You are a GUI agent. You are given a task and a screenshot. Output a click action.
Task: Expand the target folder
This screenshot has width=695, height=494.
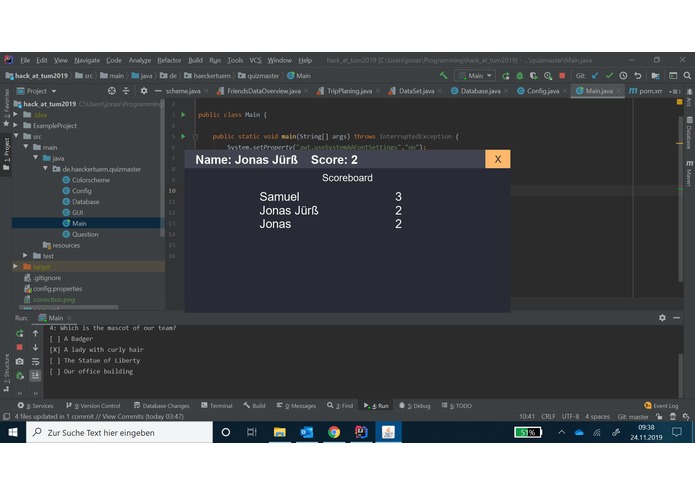[16, 267]
